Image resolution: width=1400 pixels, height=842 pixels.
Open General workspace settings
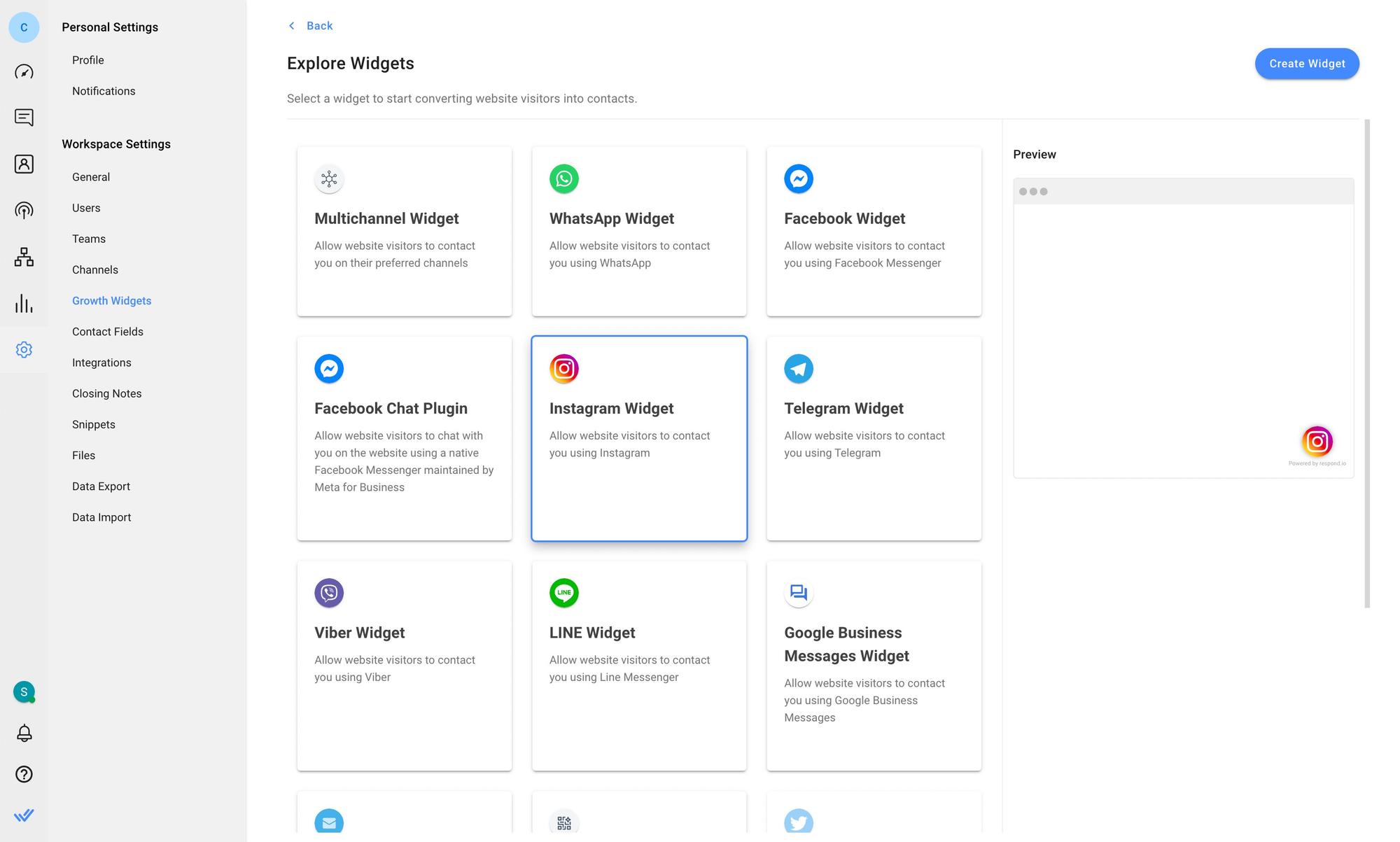[91, 177]
